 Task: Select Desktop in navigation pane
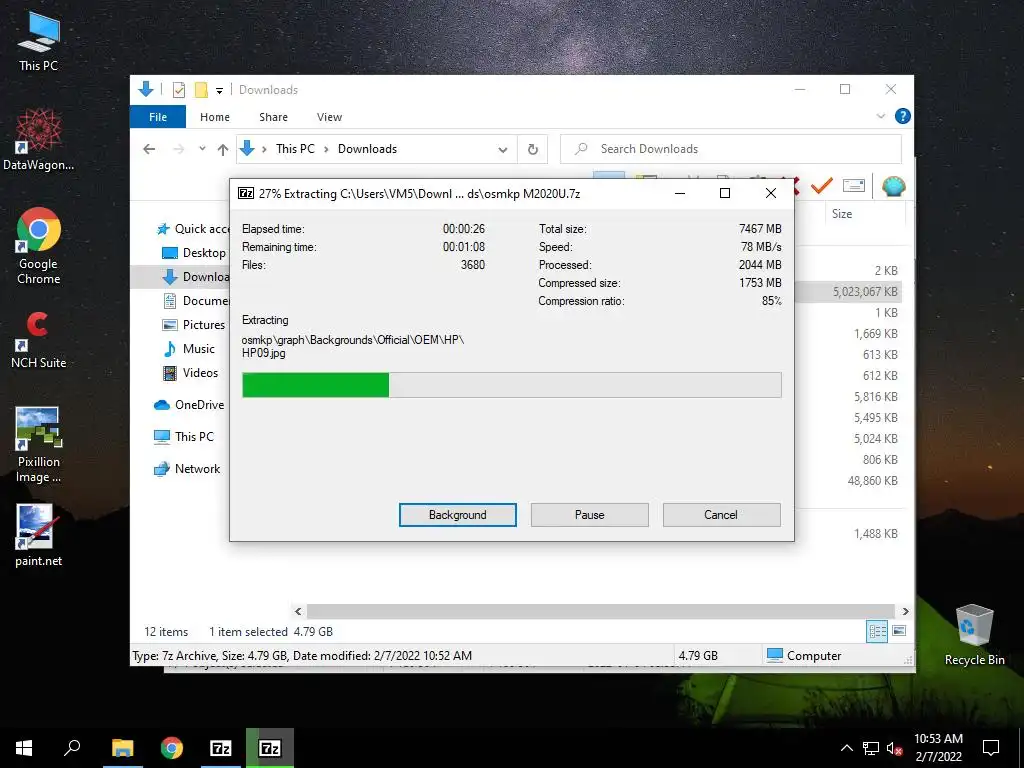pos(193,253)
